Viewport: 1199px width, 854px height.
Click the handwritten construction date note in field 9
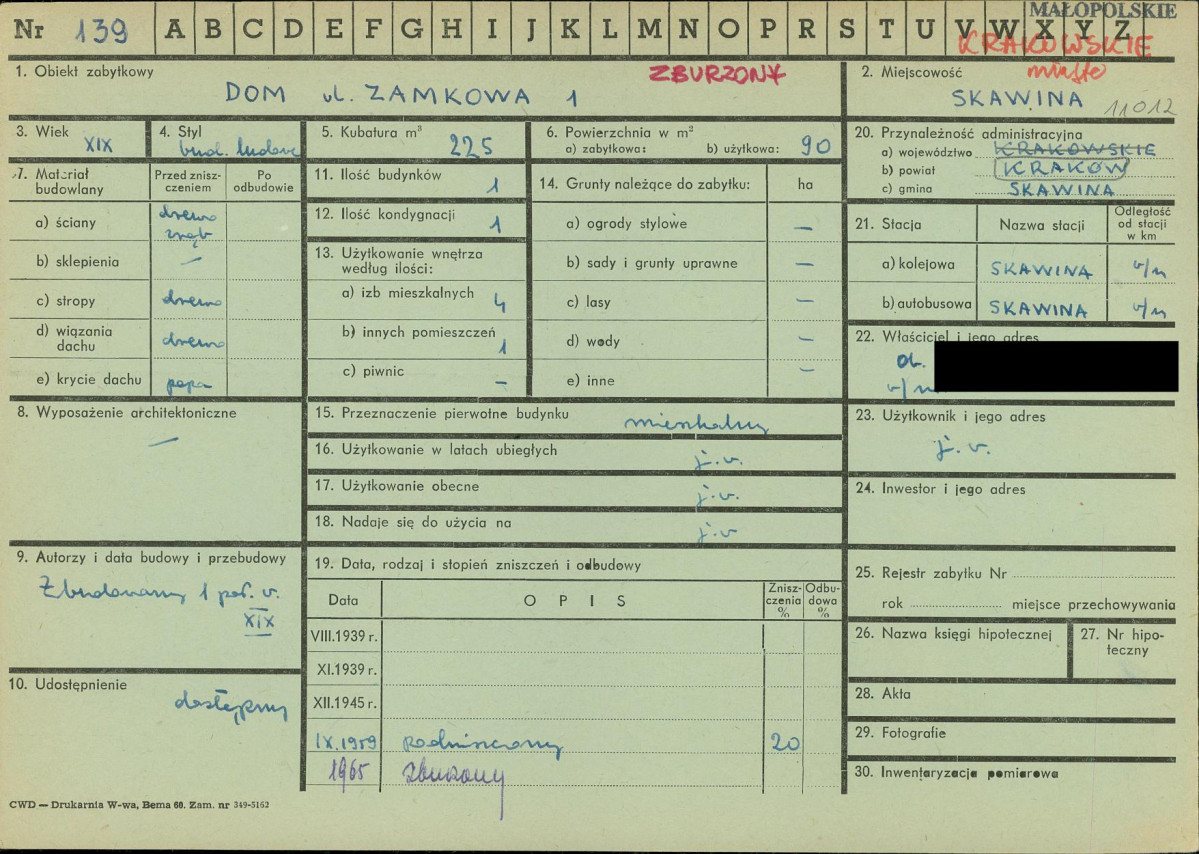(x=159, y=604)
